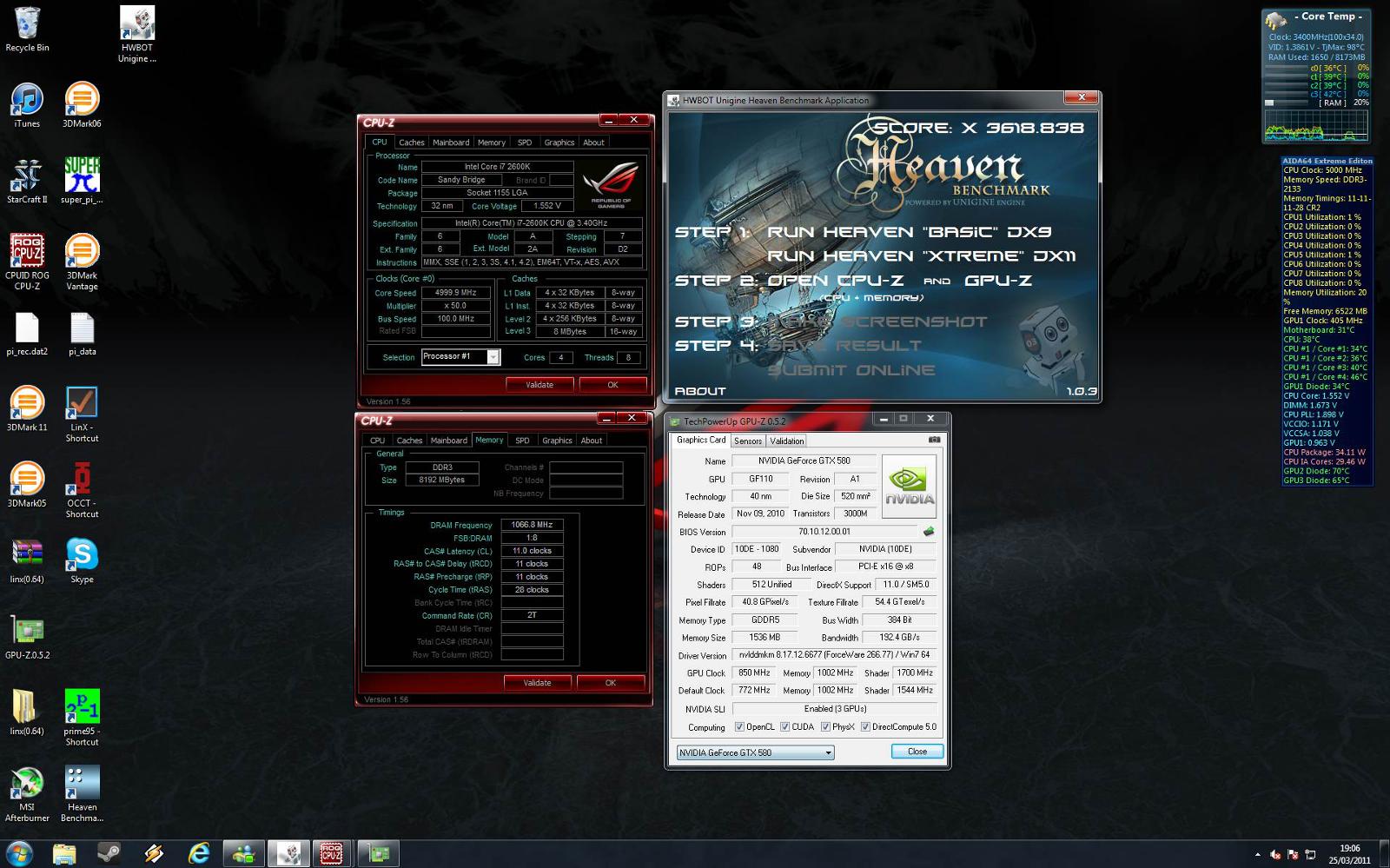
Task: Open the Recycle Bin desktop icon
Action: click(x=27, y=29)
